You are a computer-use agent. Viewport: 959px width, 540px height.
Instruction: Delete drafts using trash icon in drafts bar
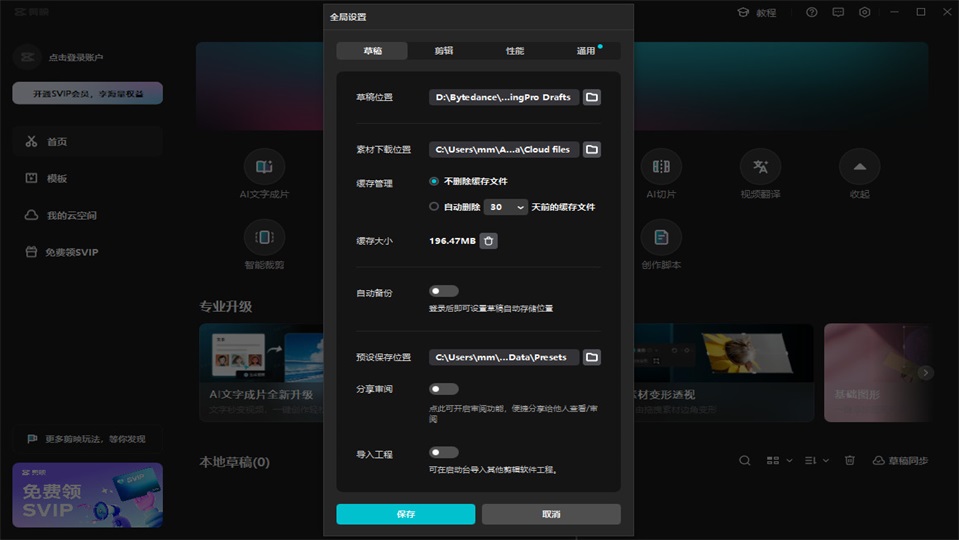(850, 460)
